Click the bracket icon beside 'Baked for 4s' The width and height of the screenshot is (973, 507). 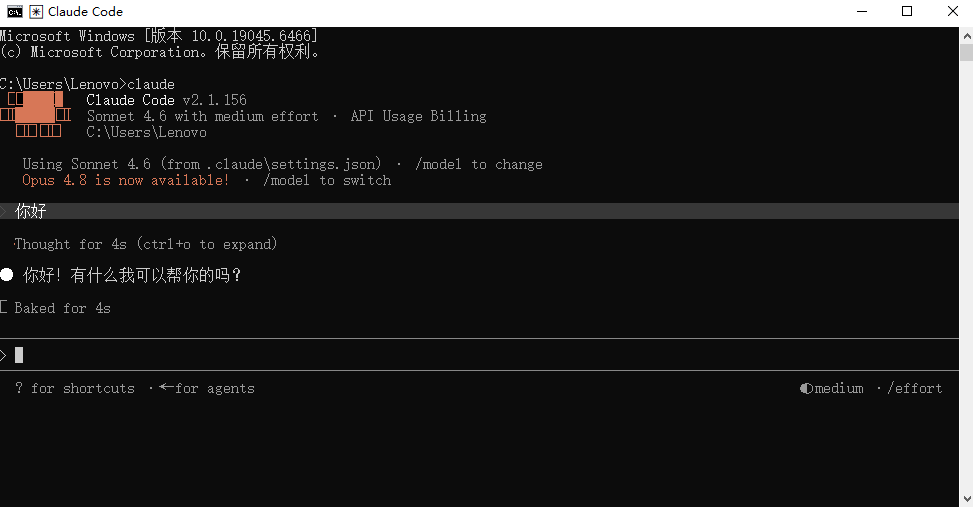click(x=4, y=307)
